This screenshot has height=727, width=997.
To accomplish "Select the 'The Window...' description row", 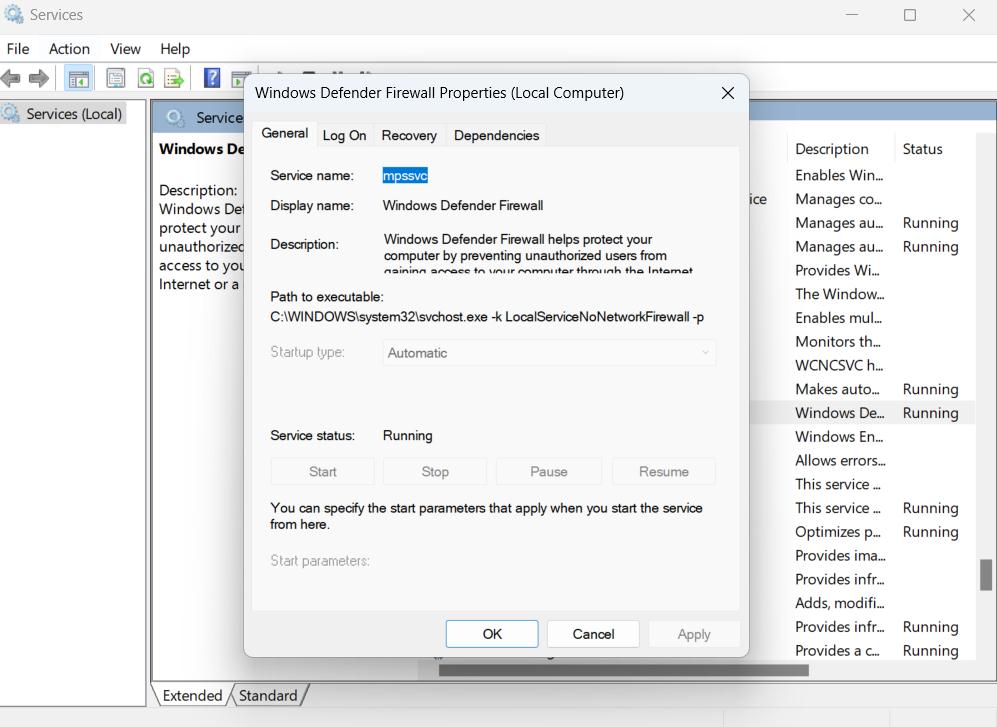I will pos(839,294).
